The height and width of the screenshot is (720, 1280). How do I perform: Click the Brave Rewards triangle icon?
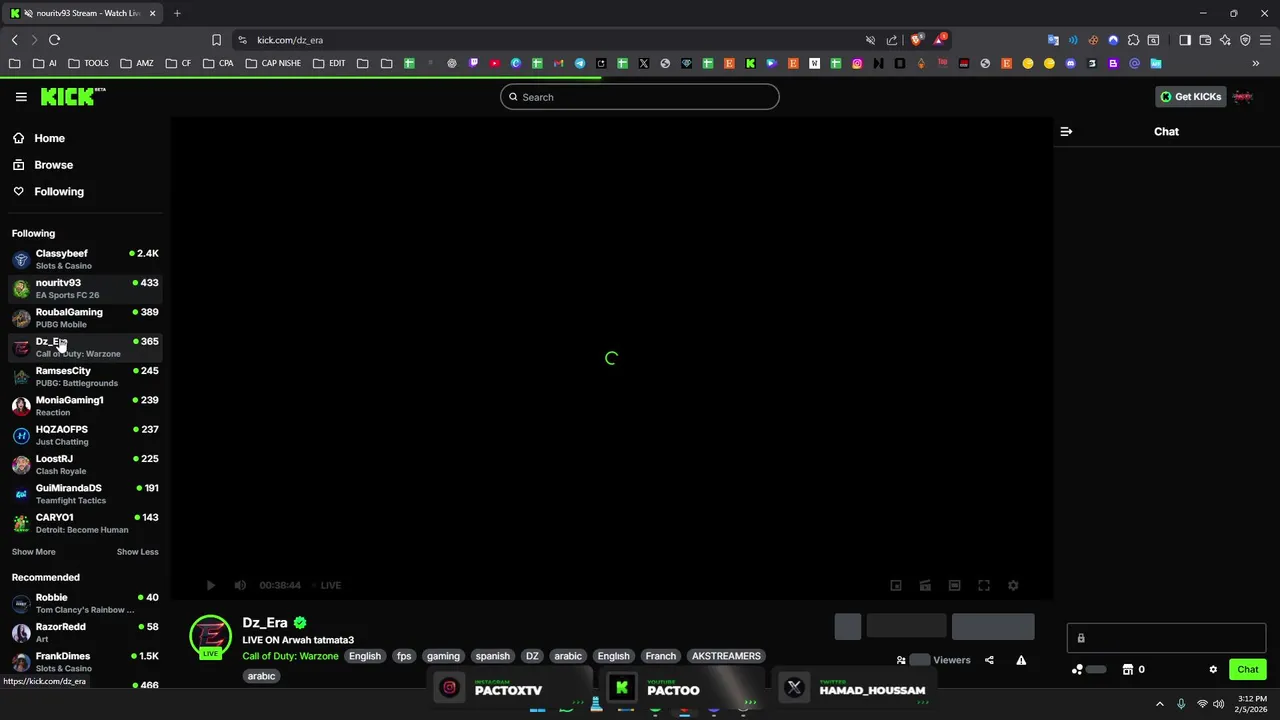[x=940, y=40]
